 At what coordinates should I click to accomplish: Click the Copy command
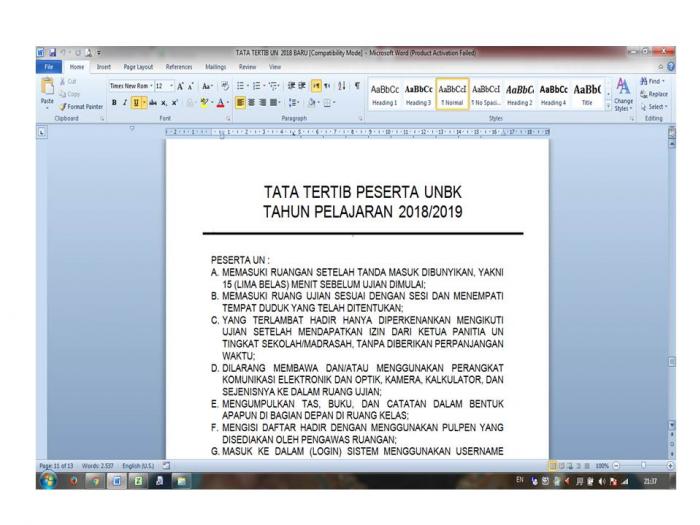pyautogui.click(x=70, y=94)
